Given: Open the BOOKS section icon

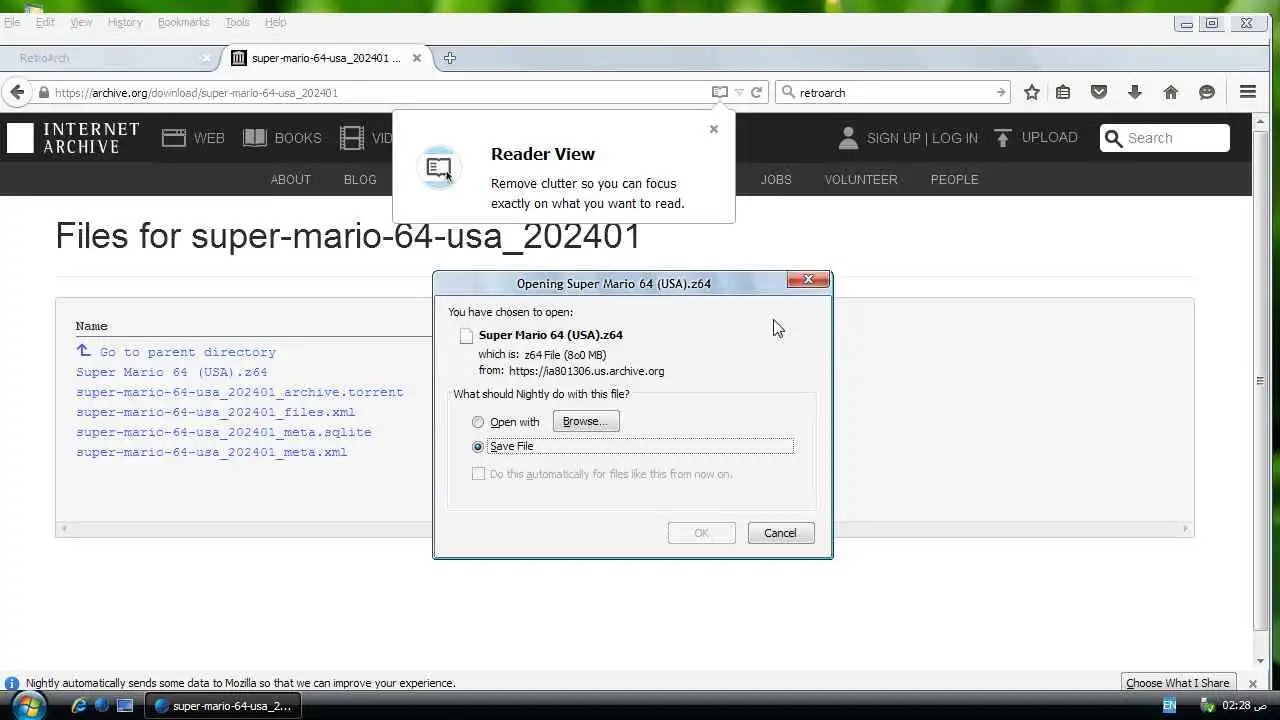Looking at the screenshot, I should coord(255,138).
